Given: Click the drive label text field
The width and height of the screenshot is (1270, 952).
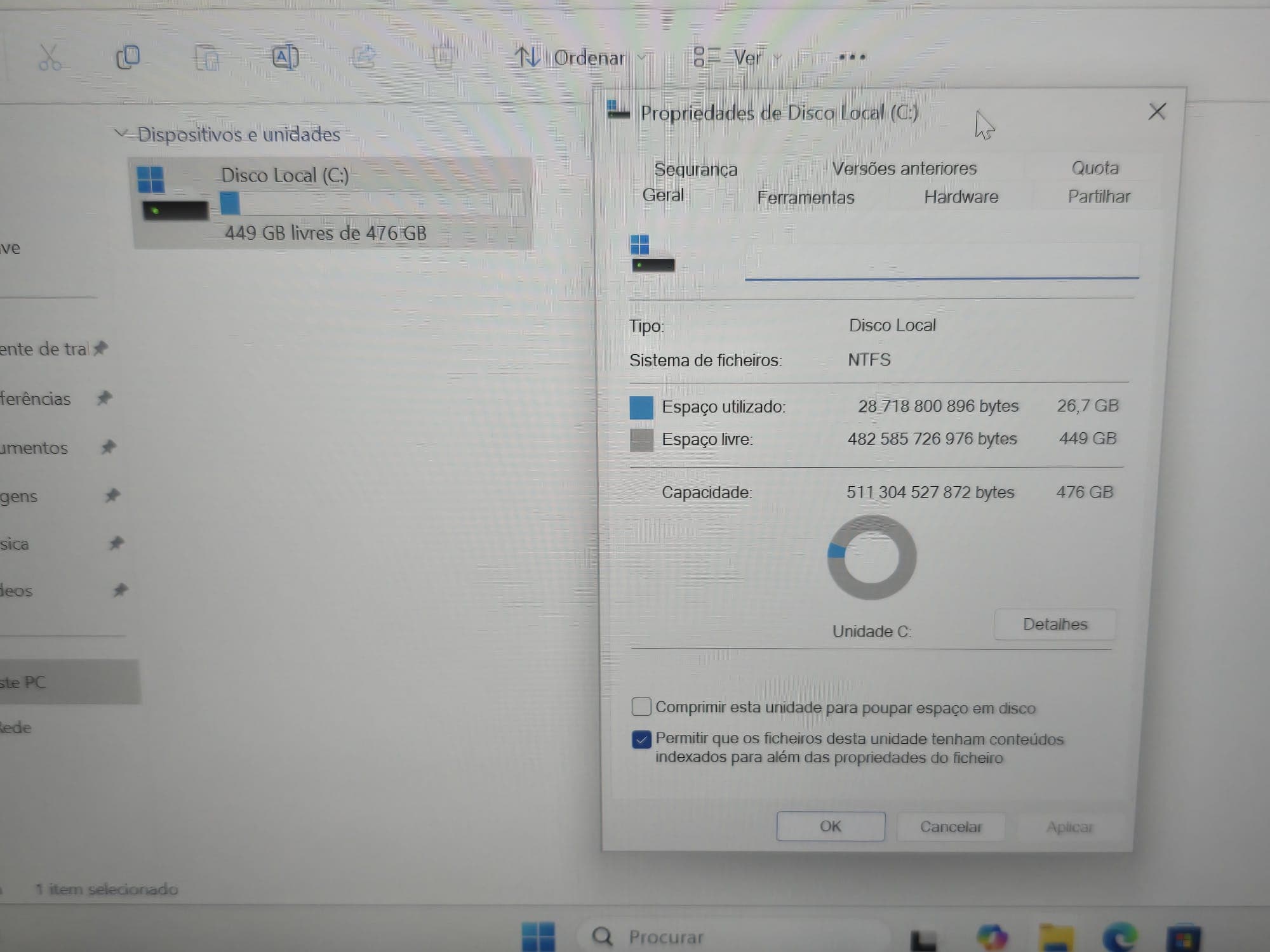Looking at the screenshot, I should (x=942, y=260).
